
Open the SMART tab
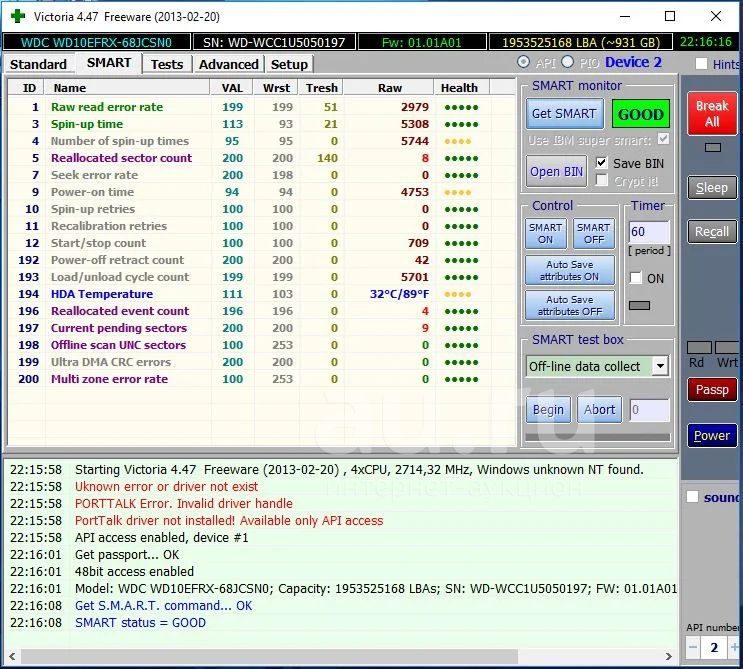[109, 63]
